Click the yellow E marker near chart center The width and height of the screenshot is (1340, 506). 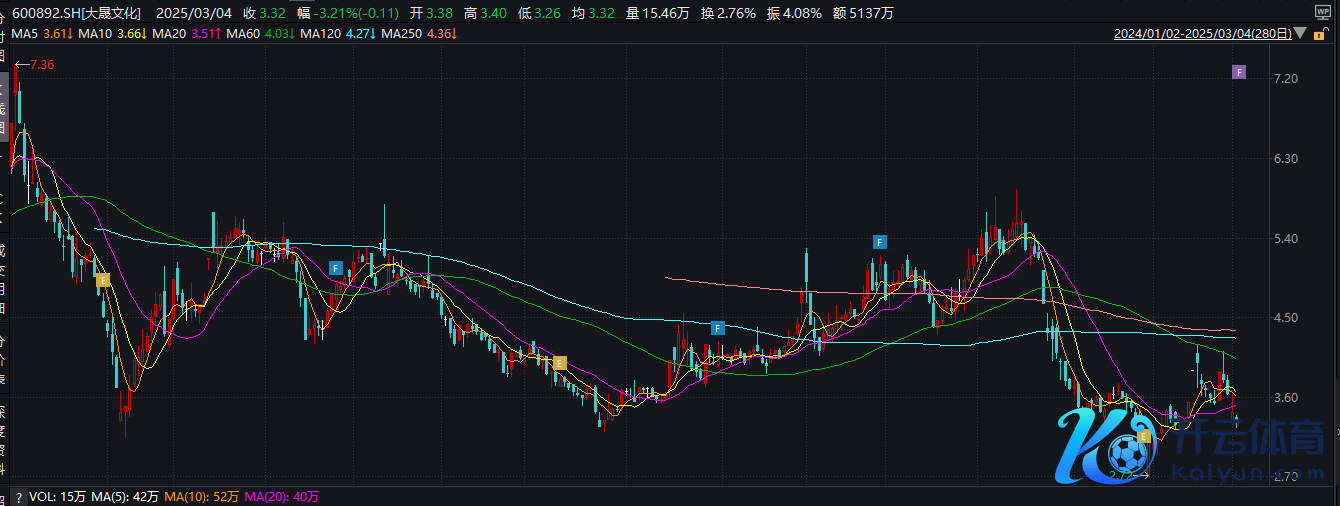[x=560, y=362]
